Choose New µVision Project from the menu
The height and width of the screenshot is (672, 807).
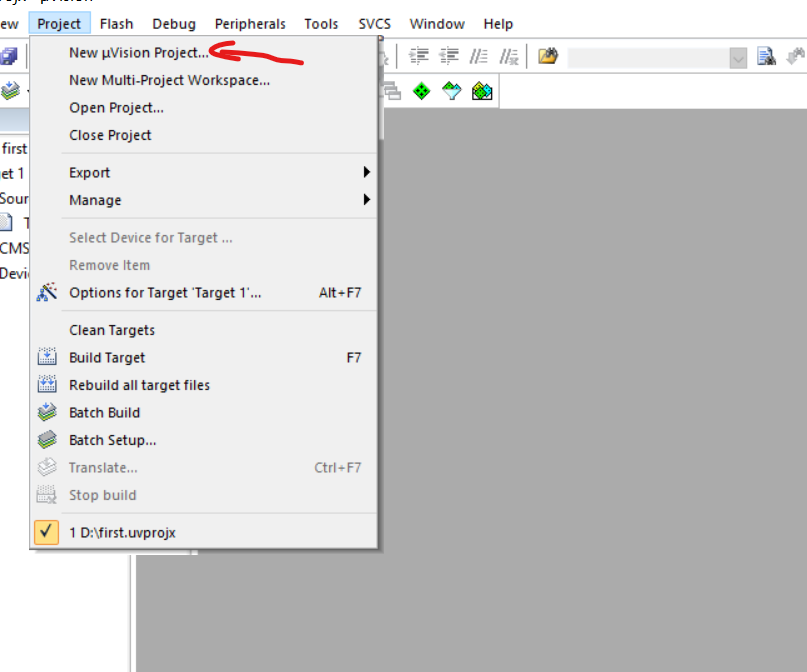point(203,52)
